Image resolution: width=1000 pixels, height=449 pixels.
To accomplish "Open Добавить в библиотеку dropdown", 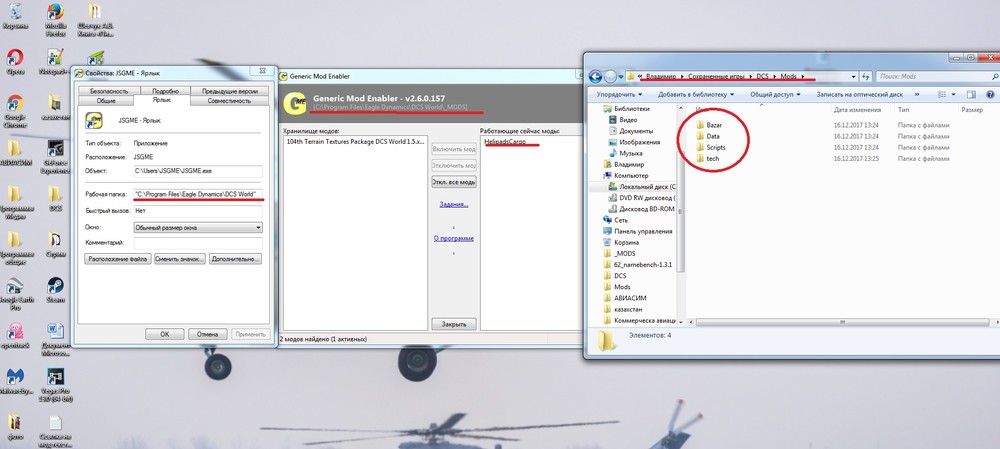I will coord(696,94).
